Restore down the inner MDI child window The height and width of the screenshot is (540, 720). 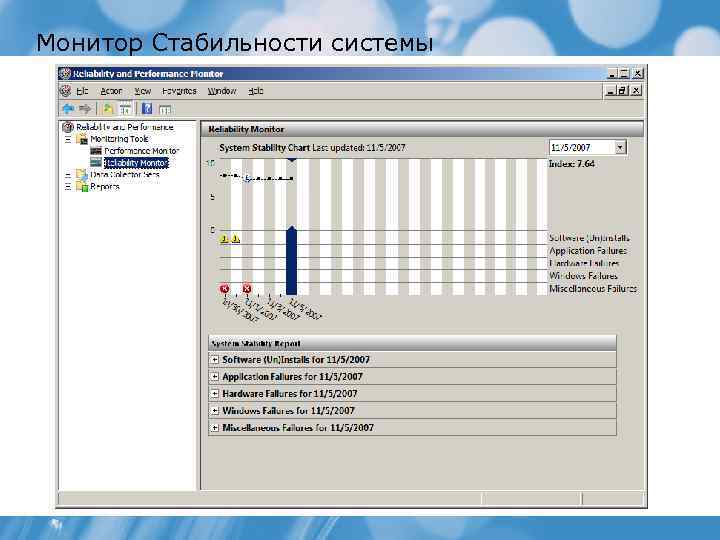[x=623, y=90]
